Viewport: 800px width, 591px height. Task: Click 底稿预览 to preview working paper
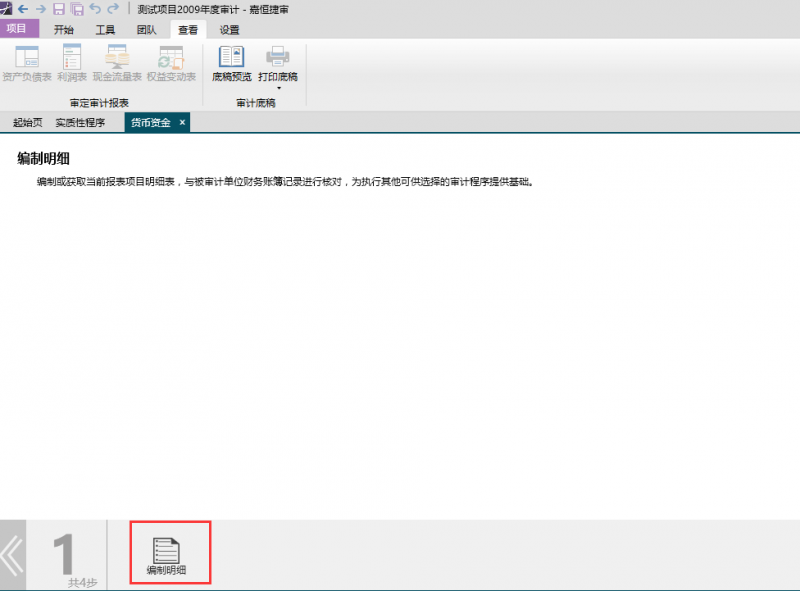click(x=231, y=62)
